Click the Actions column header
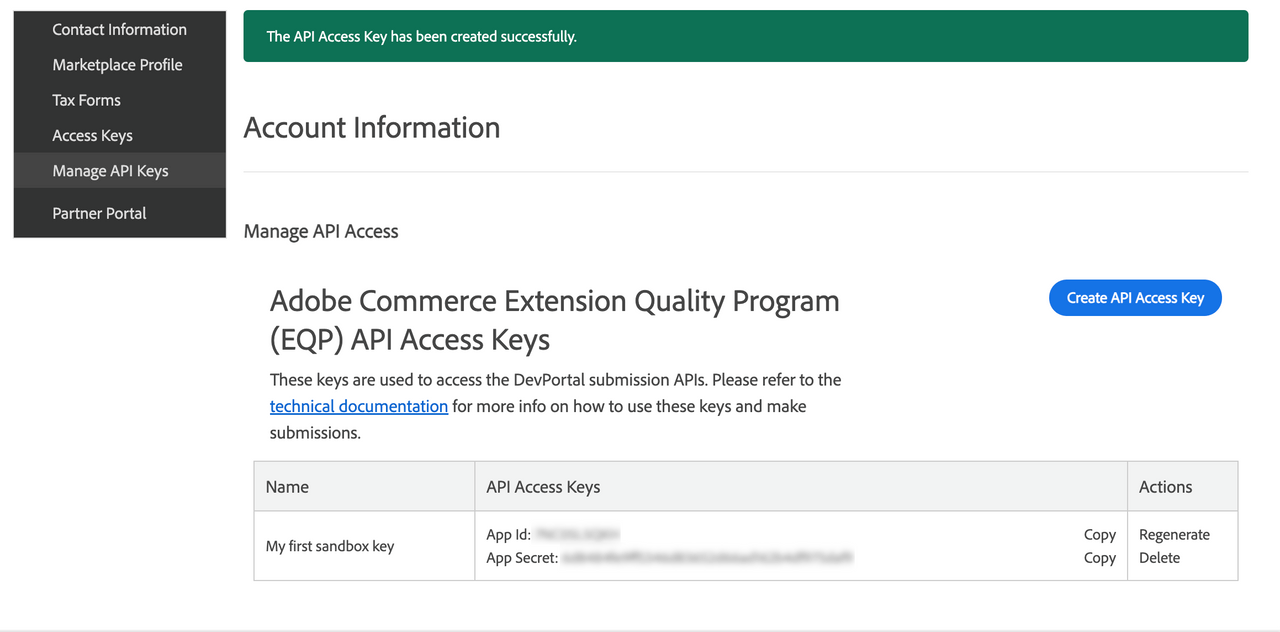The width and height of the screenshot is (1280, 632). tap(1166, 487)
